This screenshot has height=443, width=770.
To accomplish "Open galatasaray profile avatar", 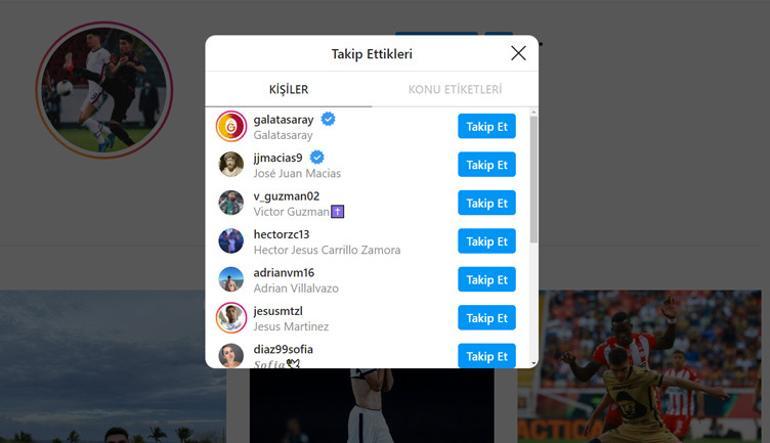I will point(231,126).
